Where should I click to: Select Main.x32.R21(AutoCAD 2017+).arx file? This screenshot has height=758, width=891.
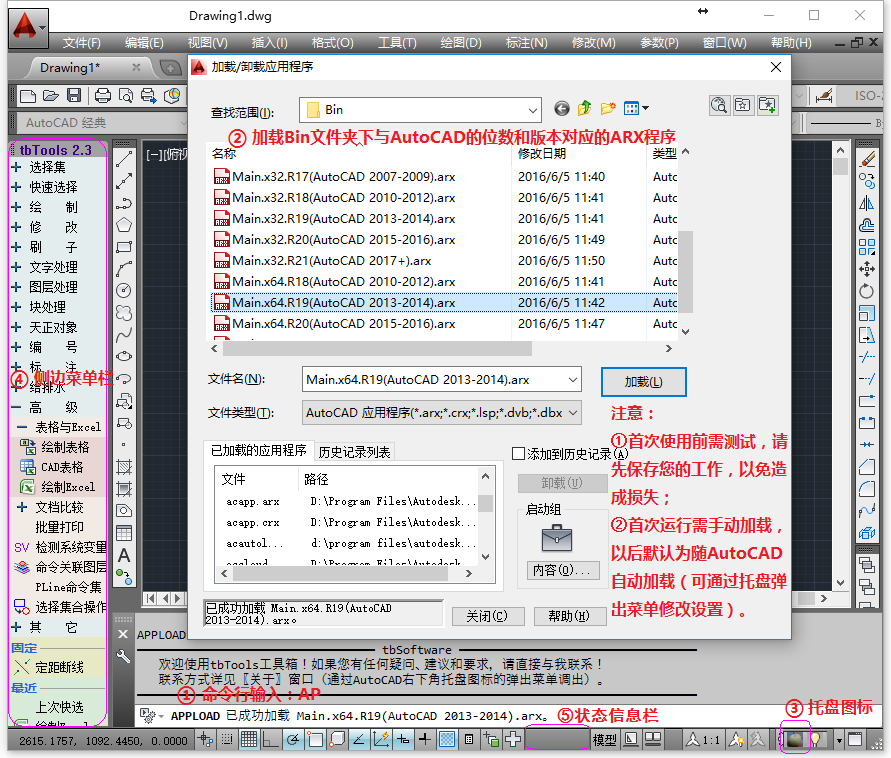(x=332, y=260)
